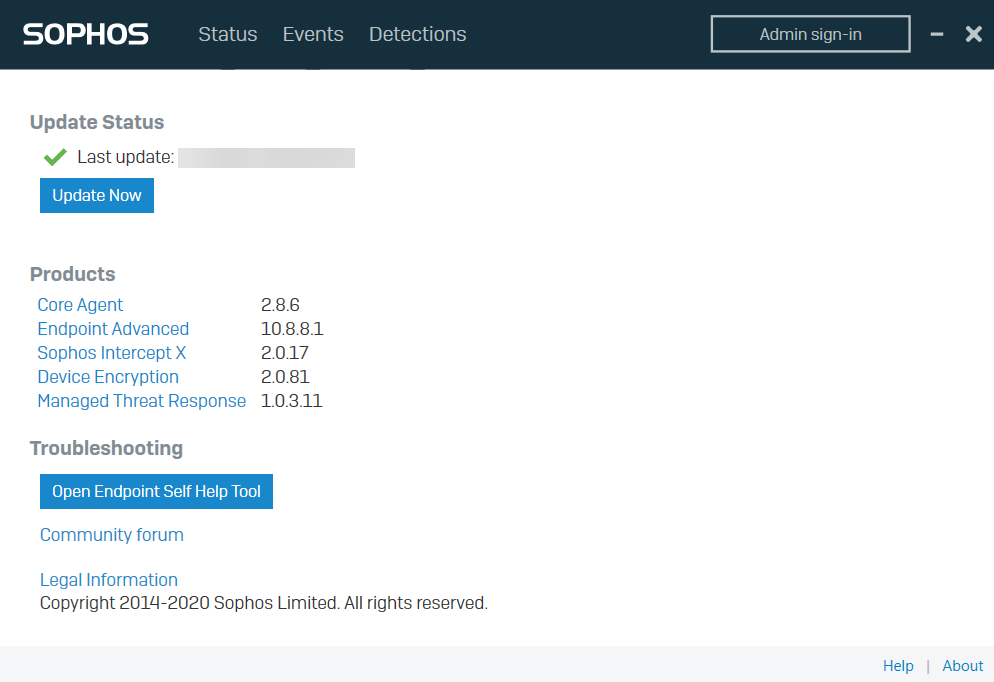Open the Device Encryption product link
Image resolution: width=994 pixels, height=682 pixels.
coord(108,377)
